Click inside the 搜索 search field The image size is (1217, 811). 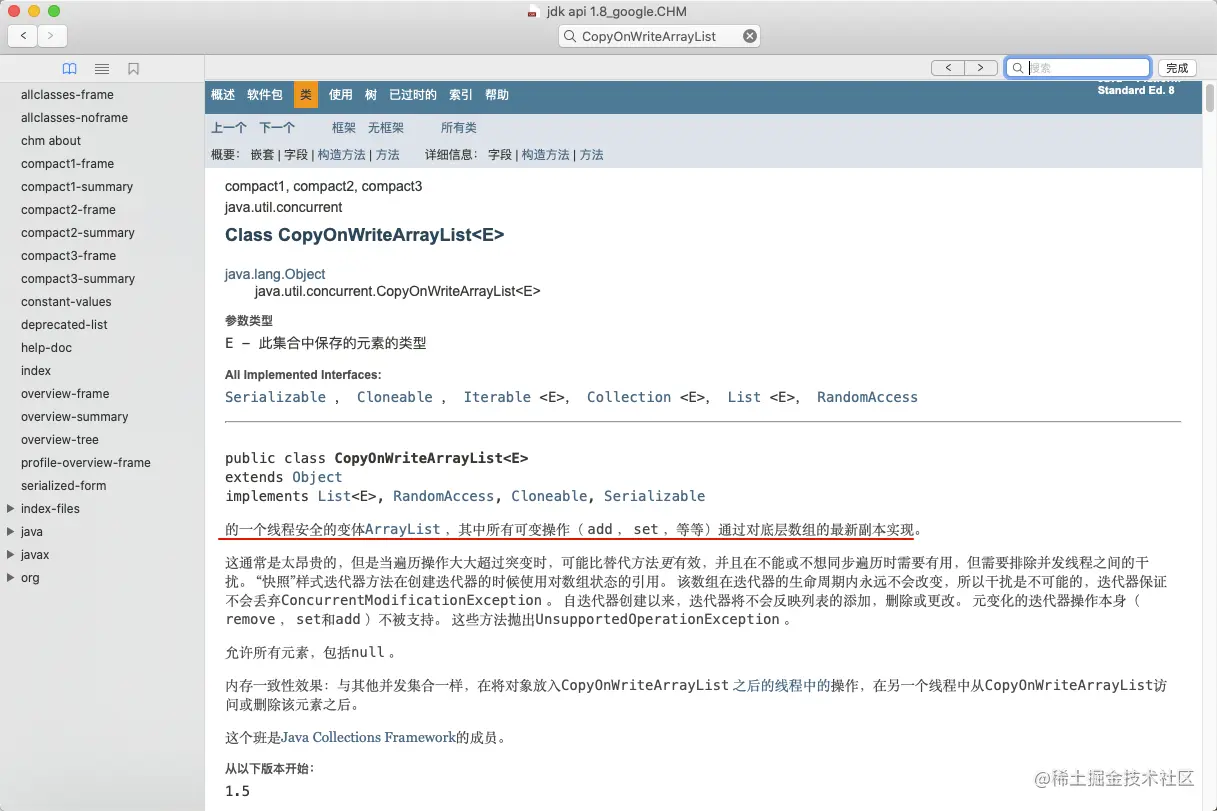click(x=1078, y=67)
